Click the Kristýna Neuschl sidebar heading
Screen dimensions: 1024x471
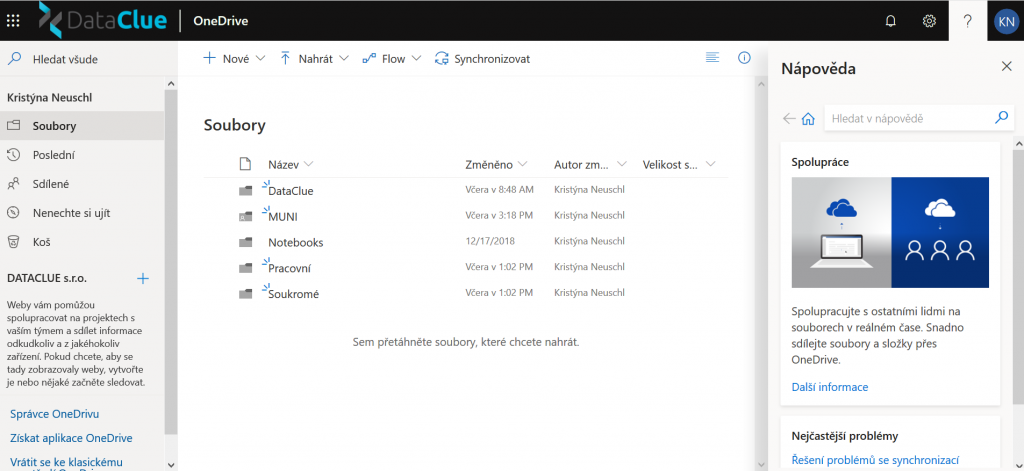tap(50, 97)
